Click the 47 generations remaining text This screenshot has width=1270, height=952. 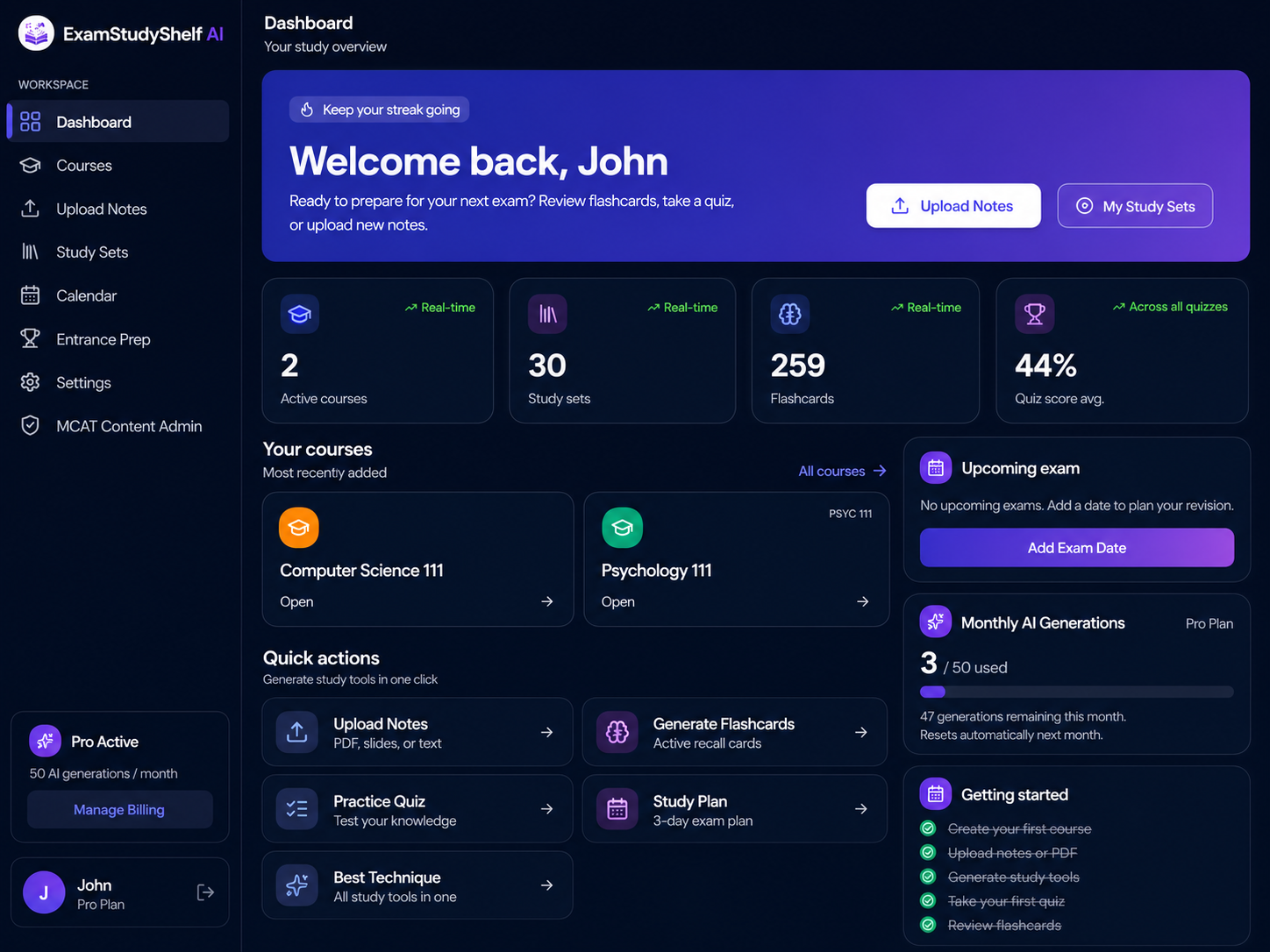click(1023, 716)
